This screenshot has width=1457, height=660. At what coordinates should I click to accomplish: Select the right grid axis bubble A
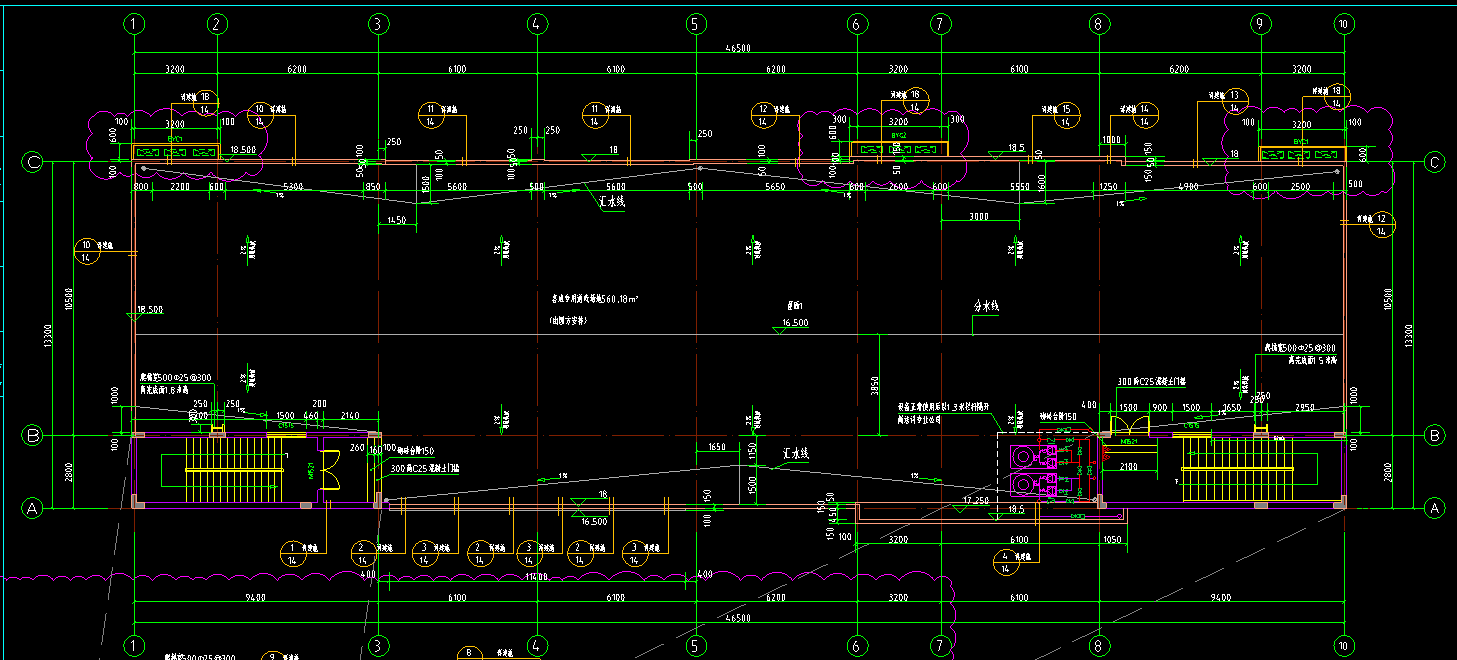point(1435,509)
